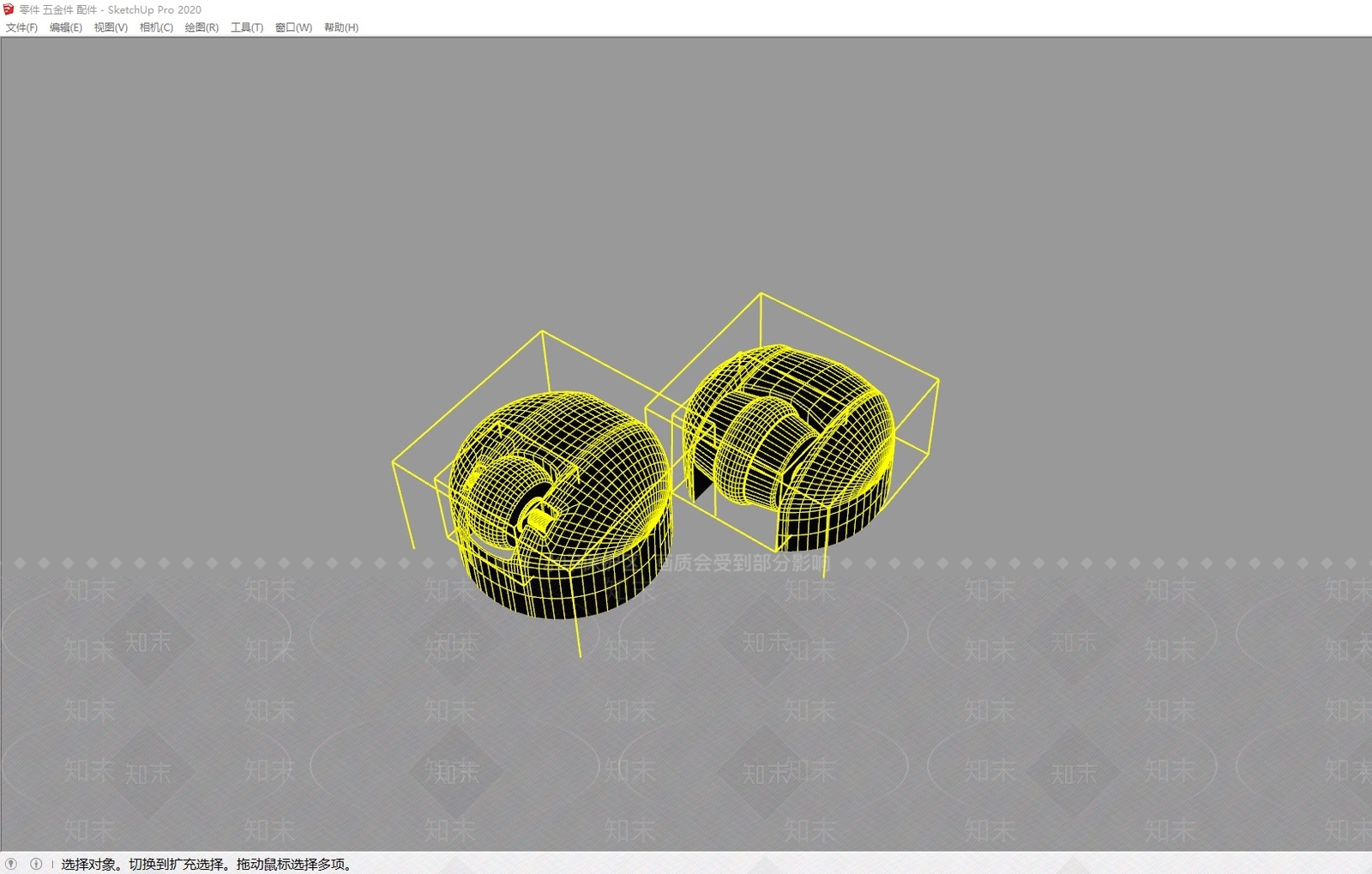Click the SketchUp logo in the title bar

pyautogui.click(x=9, y=9)
